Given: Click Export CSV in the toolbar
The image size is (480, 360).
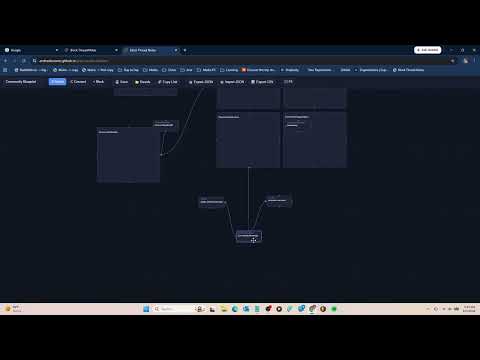Looking at the screenshot, I should click(x=262, y=82).
